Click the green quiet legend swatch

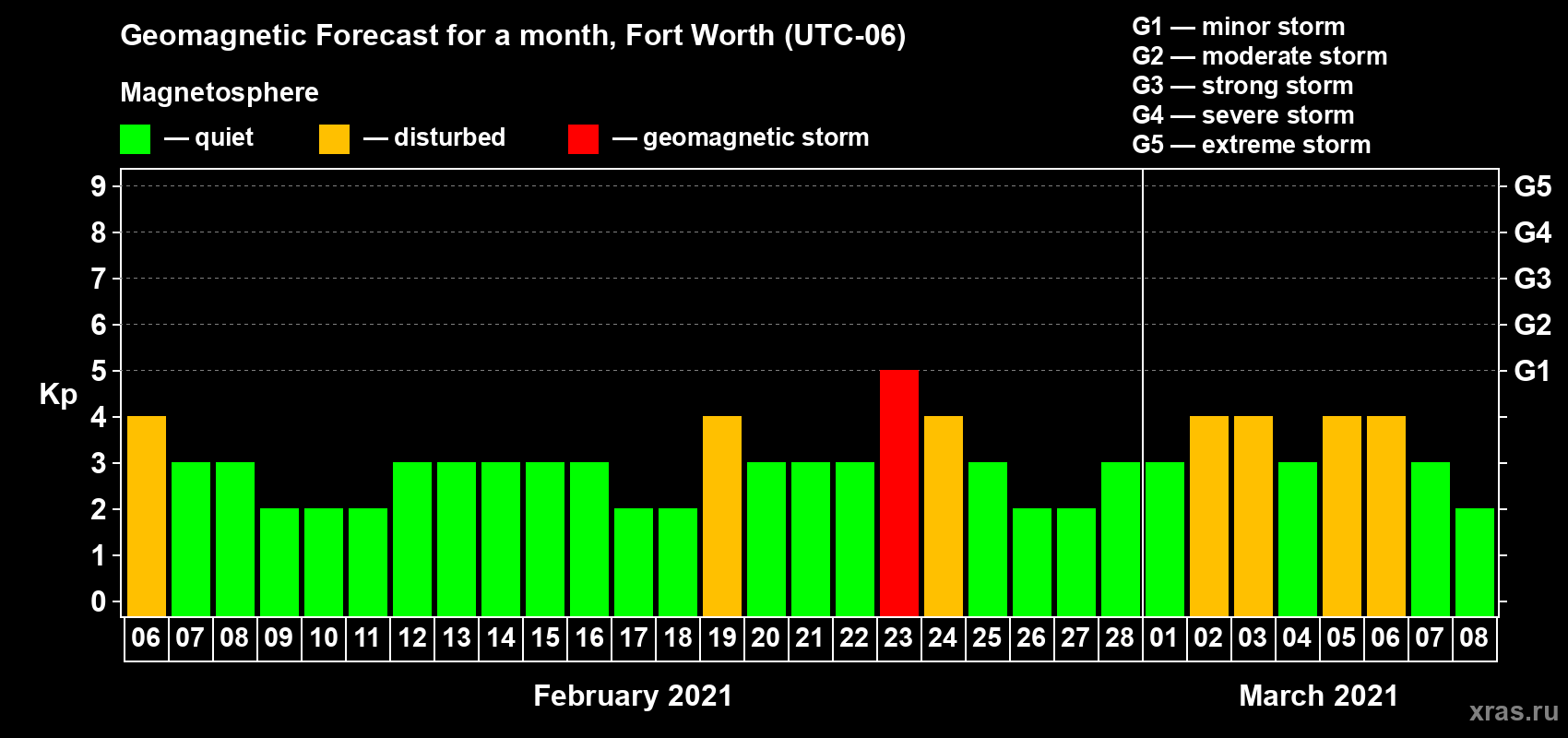(135, 139)
